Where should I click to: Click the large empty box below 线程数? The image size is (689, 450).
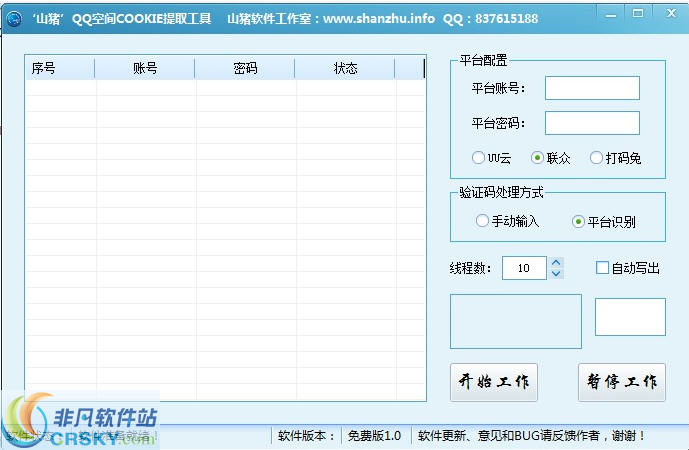pos(516,321)
